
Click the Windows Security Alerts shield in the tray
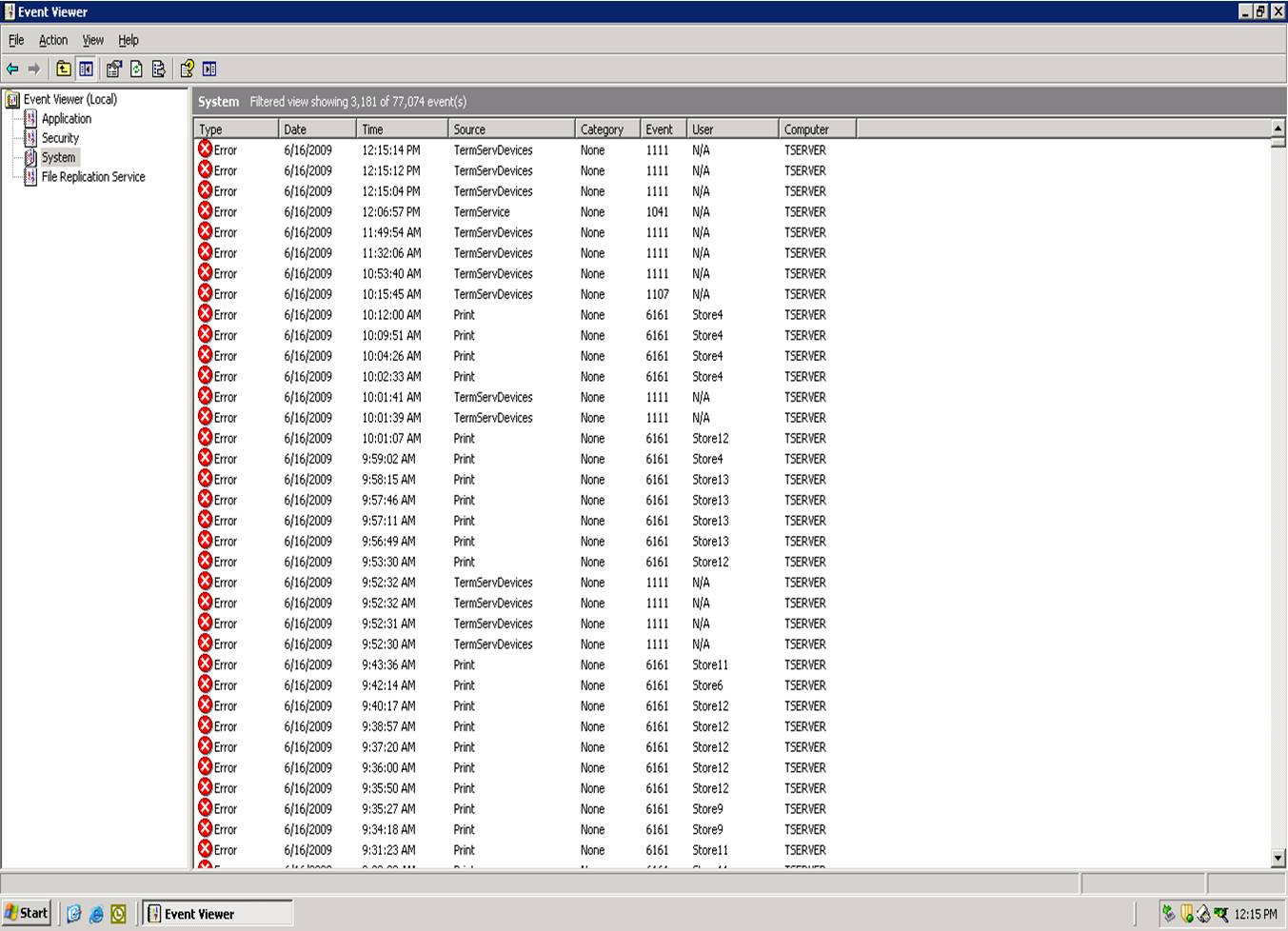[x=1186, y=913]
